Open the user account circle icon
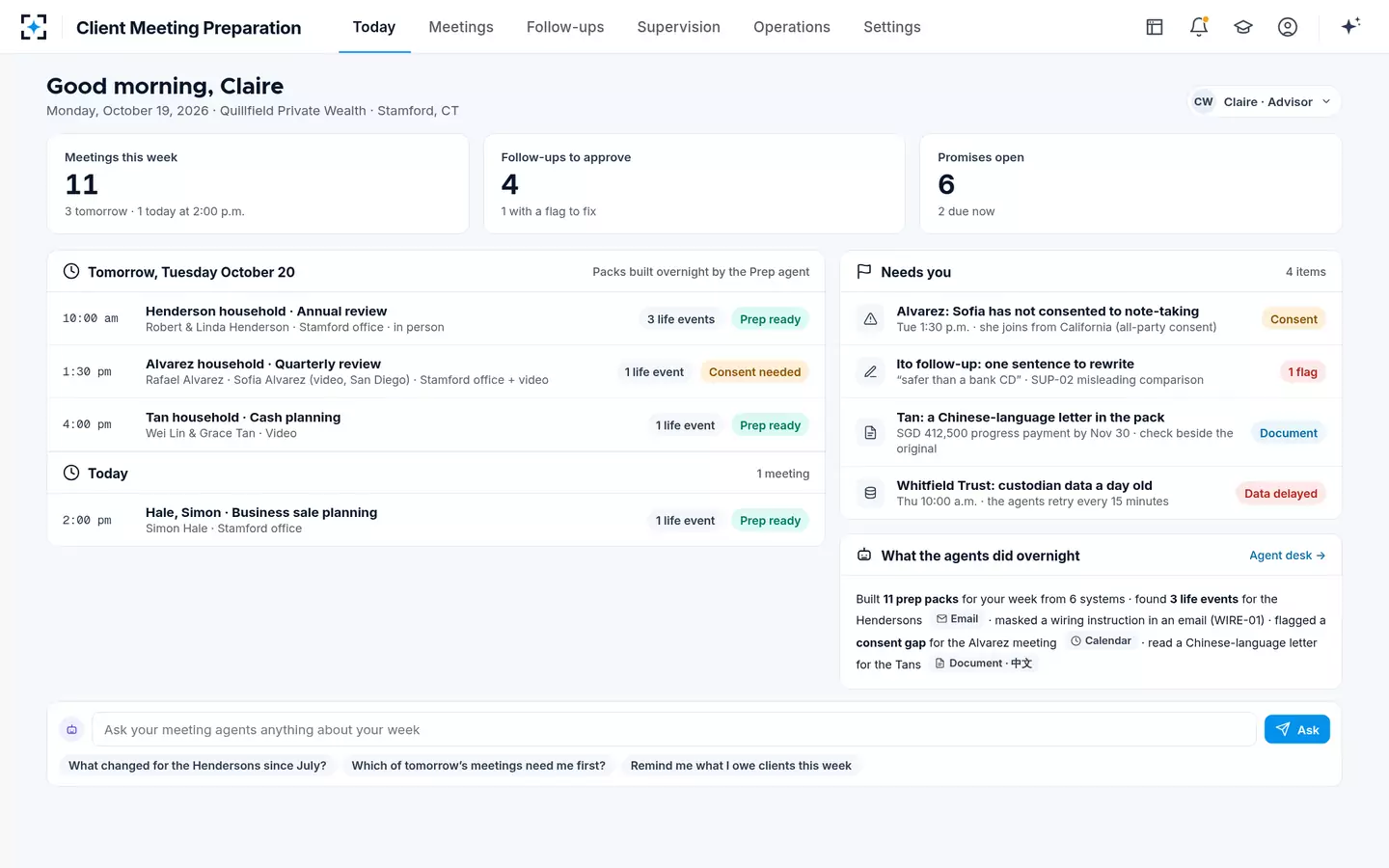The height and width of the screenshot is (868, 1389). click(x=1288, y=27)
